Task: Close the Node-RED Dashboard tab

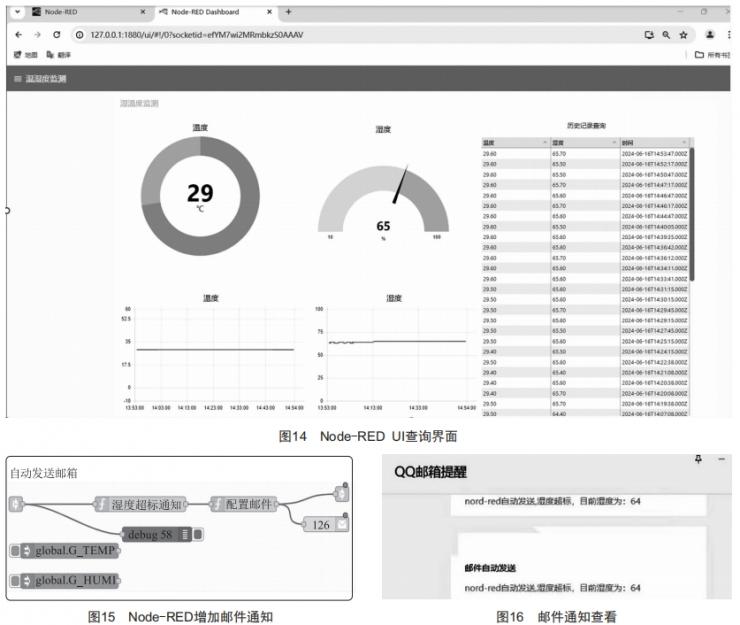Action: 269,12
